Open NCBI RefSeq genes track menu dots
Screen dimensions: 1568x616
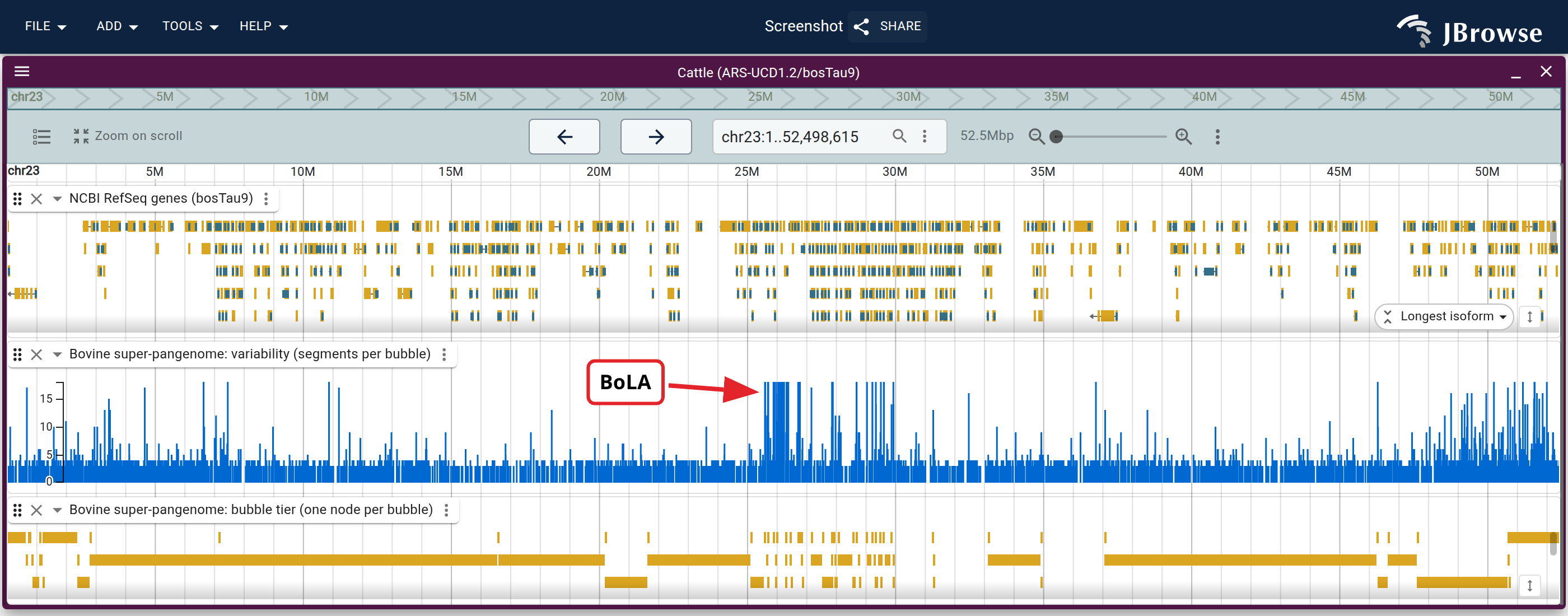(266, 198)
